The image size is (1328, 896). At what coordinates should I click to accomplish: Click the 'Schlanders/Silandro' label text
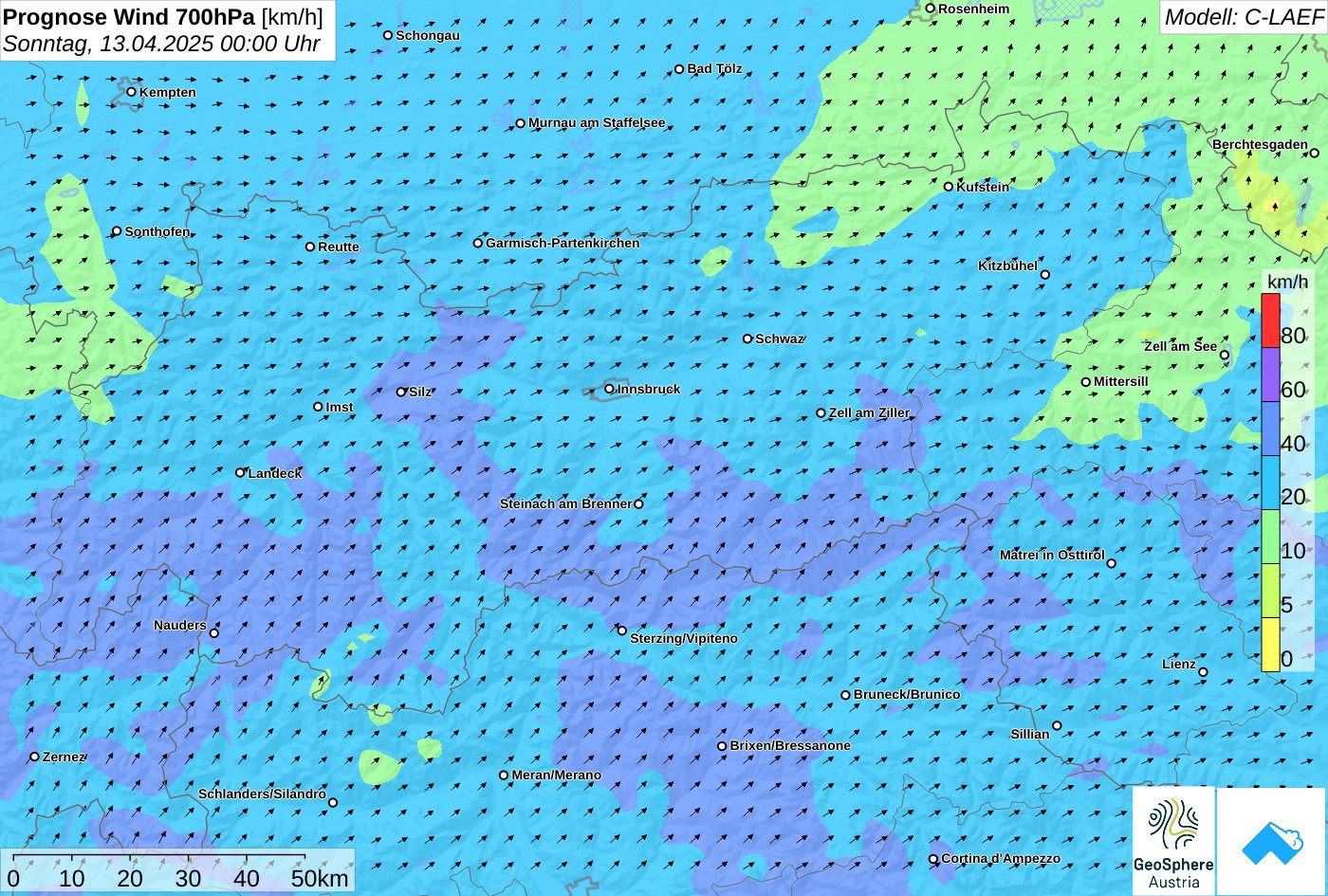tap(262, 795)
